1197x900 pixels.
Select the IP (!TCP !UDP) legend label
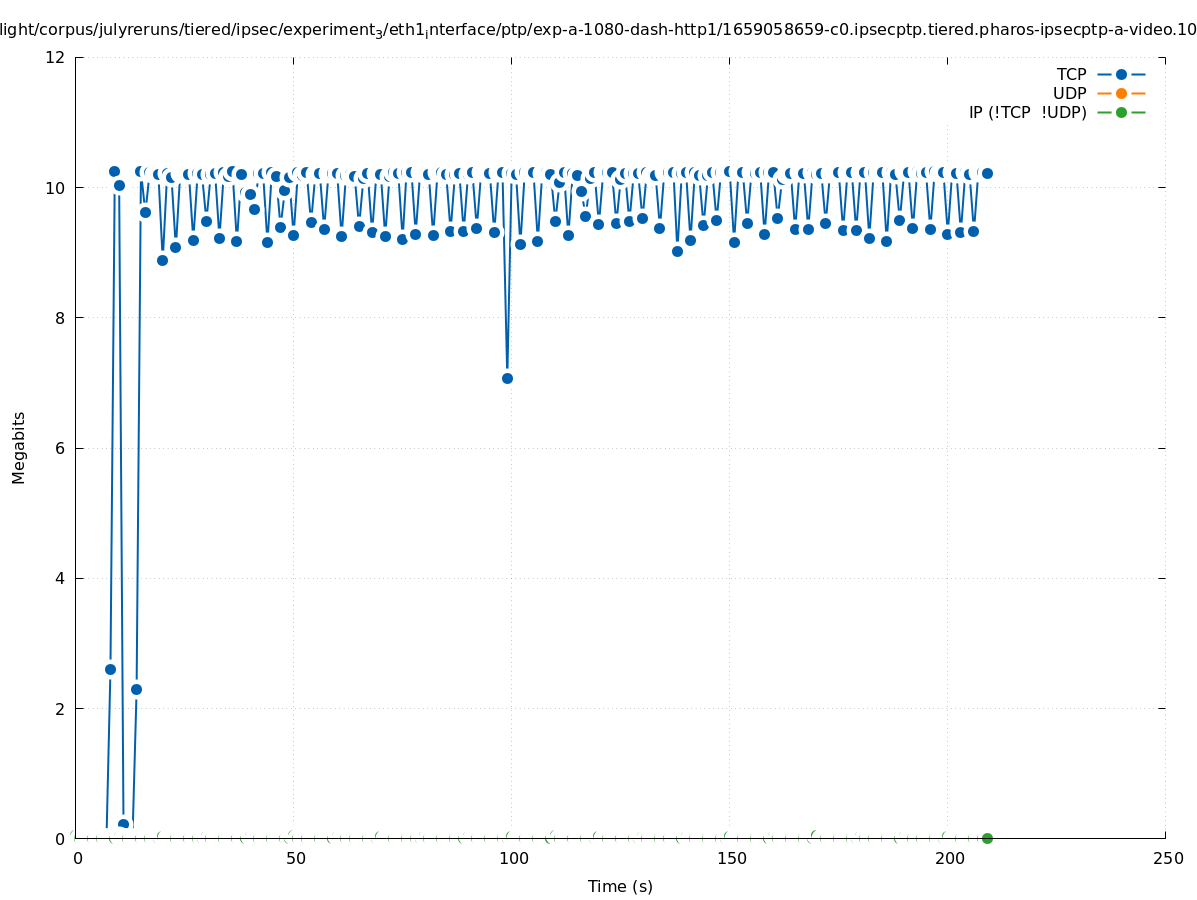tap(1027, 112)
